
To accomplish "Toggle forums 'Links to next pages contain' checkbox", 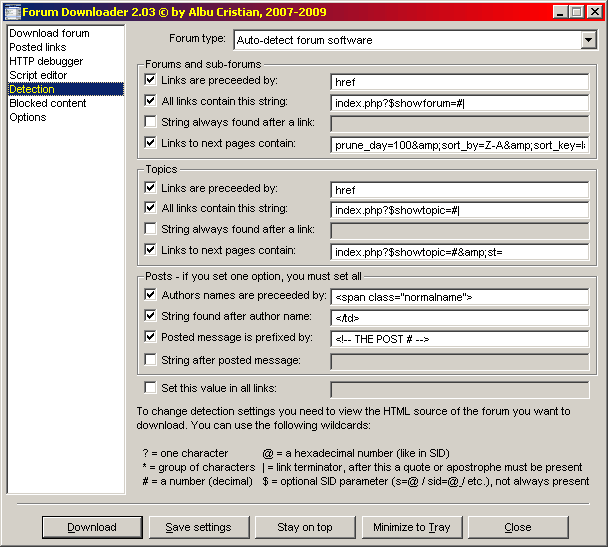I will click(x=150, y=143).
